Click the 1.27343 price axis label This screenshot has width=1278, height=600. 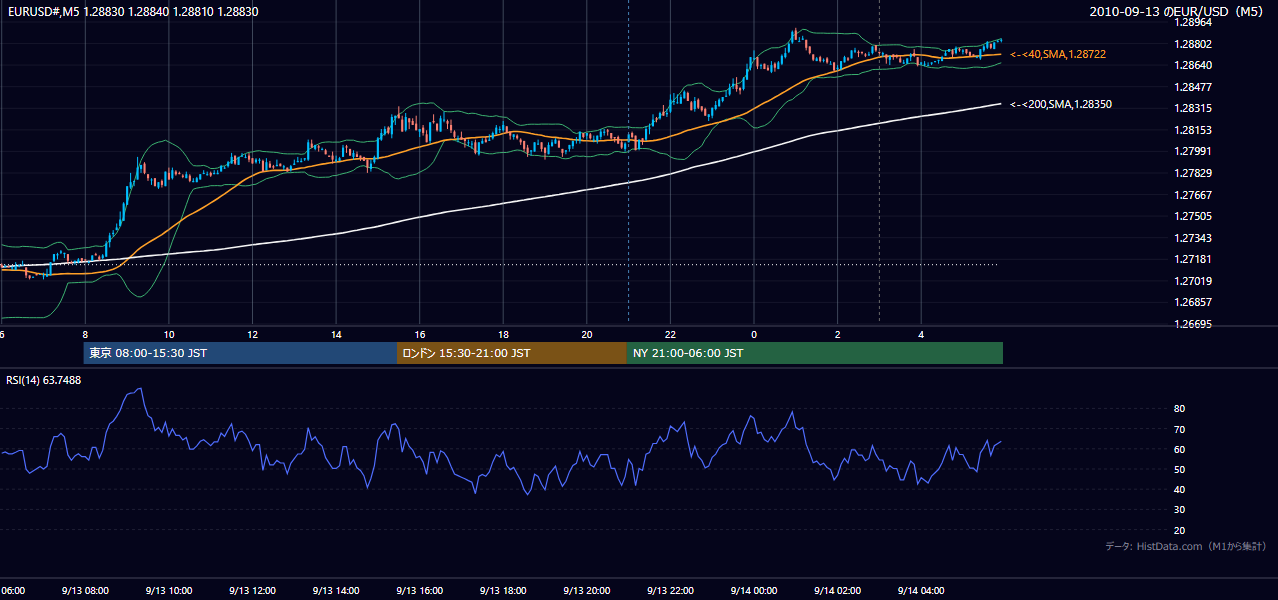click(1192, 238)
